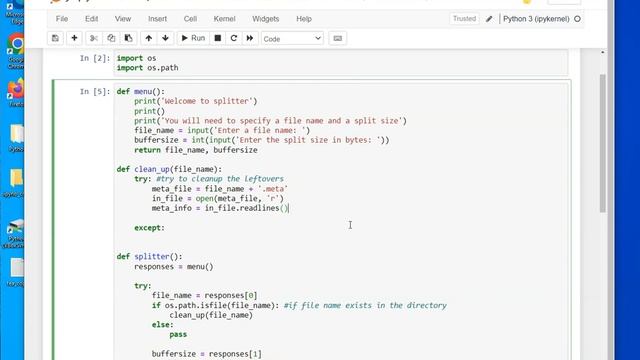
Task: Insert a cell below with plus icon
Action: (x=74, y=38)
